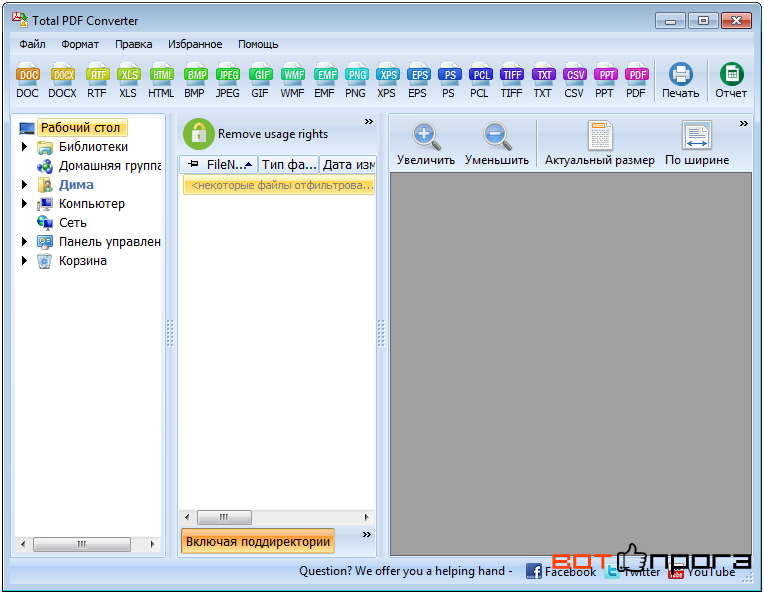This screenshot has height=594, width=764.
Task: Expand the Дима folder node
Action: coord(24,185)
